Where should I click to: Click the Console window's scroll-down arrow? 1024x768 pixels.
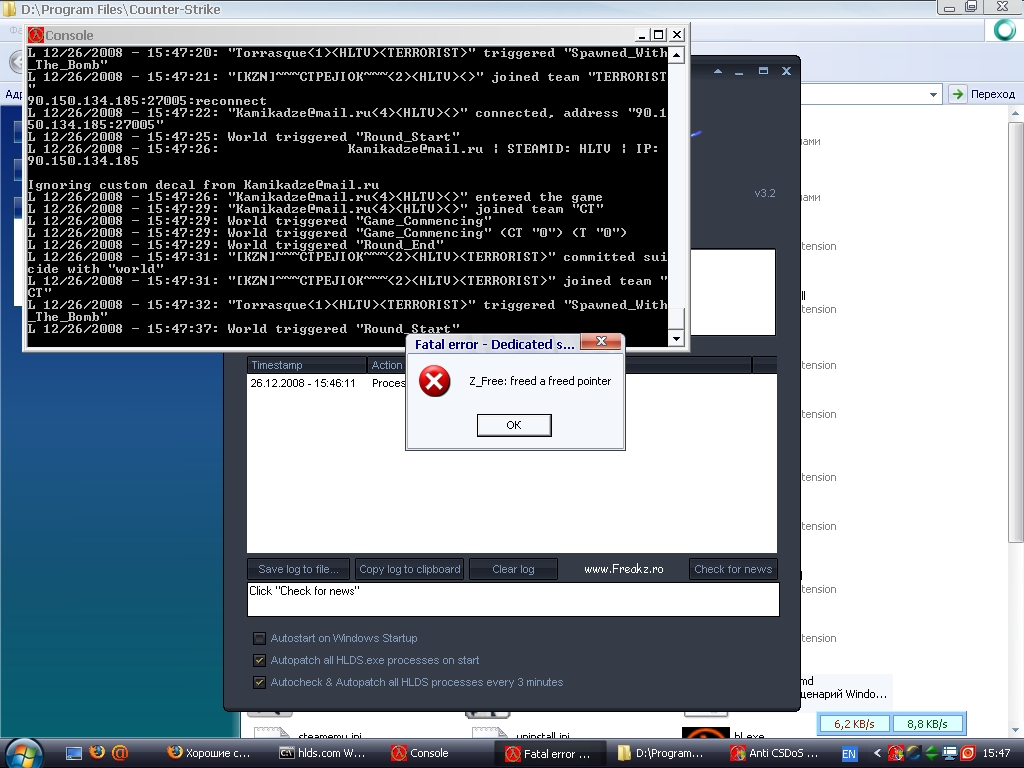click(x=677, y=338)
